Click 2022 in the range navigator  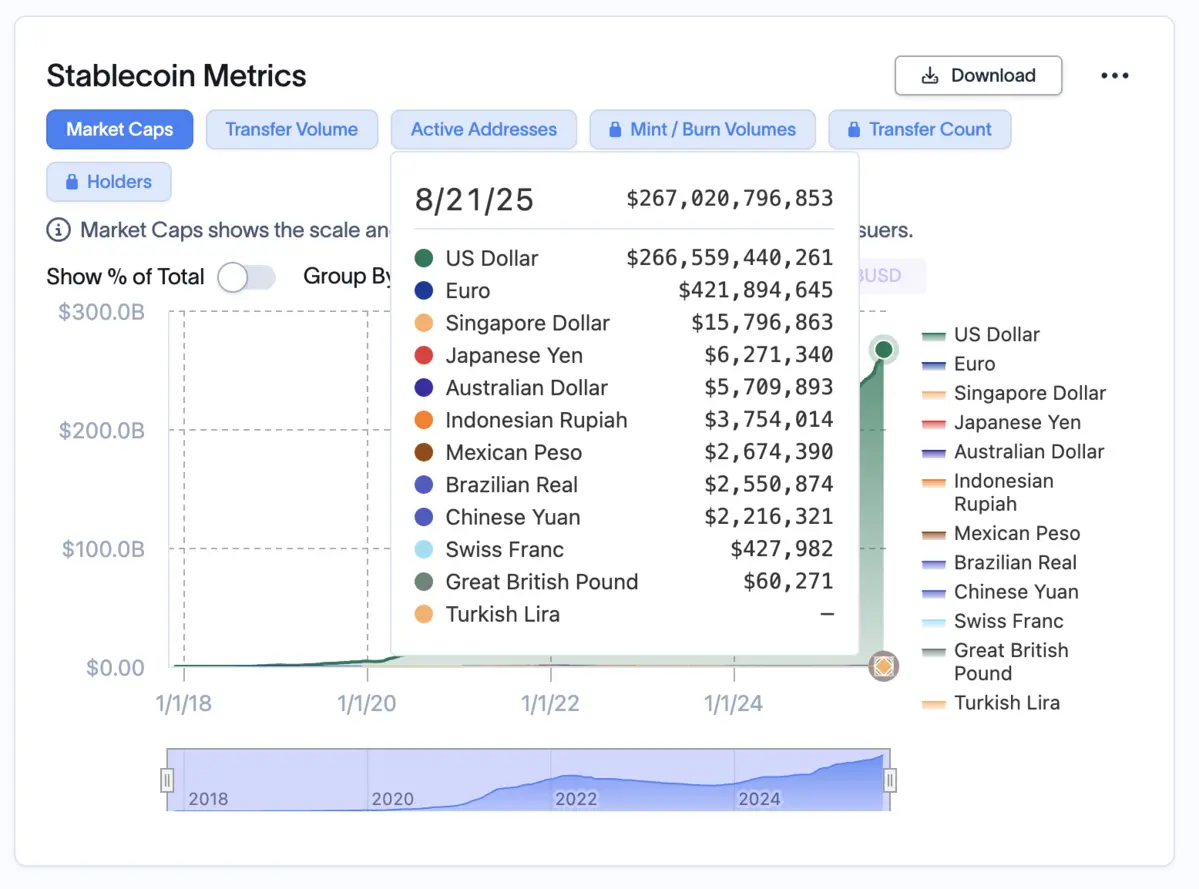click(576, 799)
